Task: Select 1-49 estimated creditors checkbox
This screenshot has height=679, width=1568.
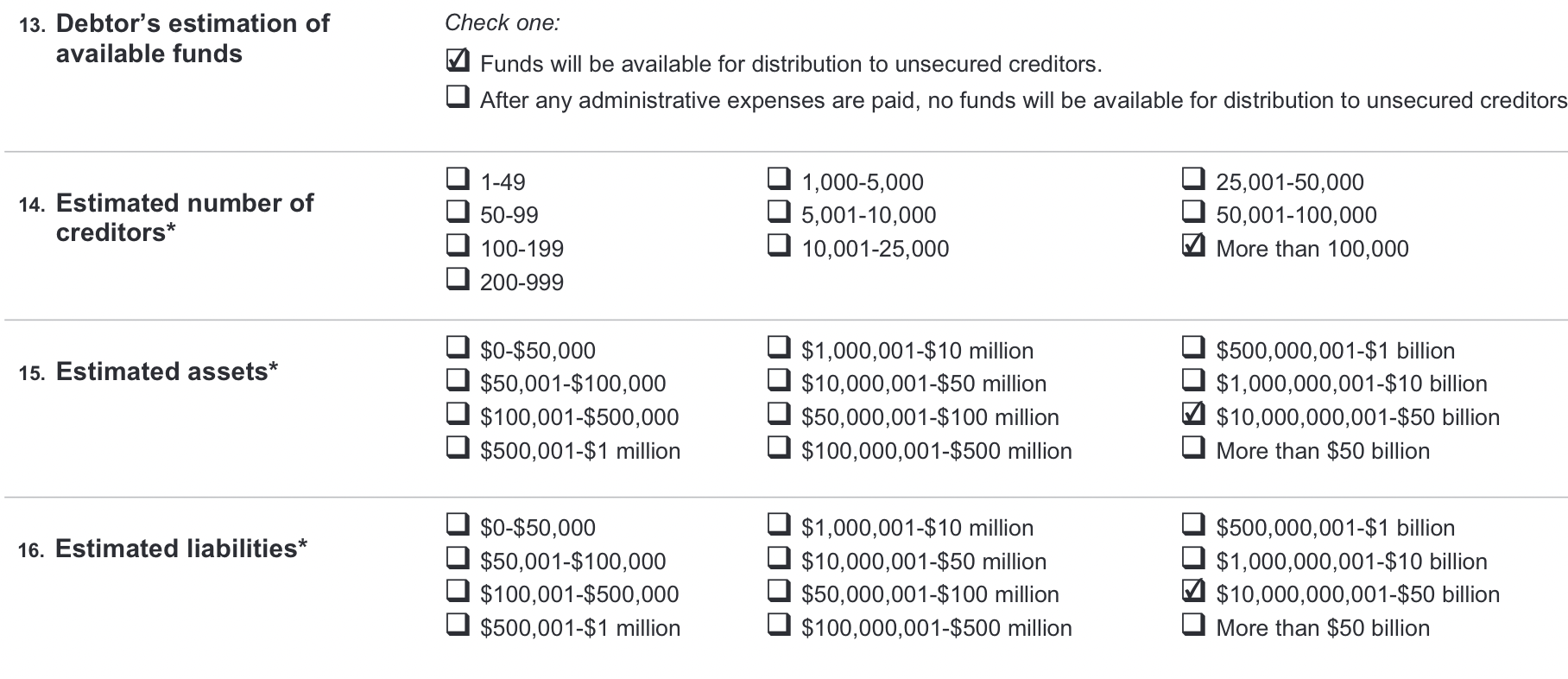Action: [458, 179]
